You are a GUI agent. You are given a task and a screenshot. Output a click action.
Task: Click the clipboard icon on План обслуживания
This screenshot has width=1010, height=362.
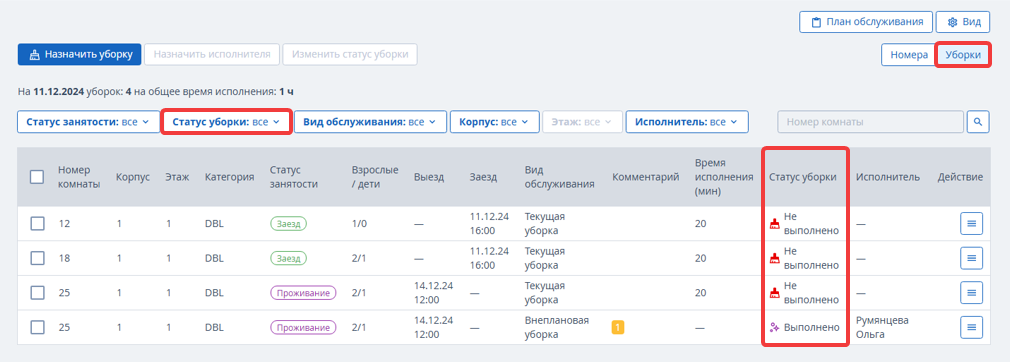[816, 22]
